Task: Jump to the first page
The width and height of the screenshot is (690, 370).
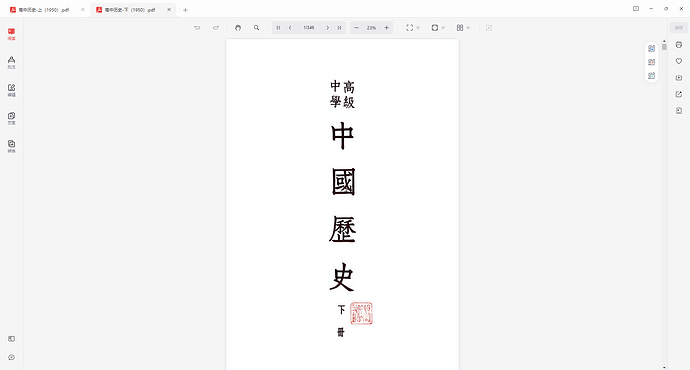Action: click(x=278, y=28)
